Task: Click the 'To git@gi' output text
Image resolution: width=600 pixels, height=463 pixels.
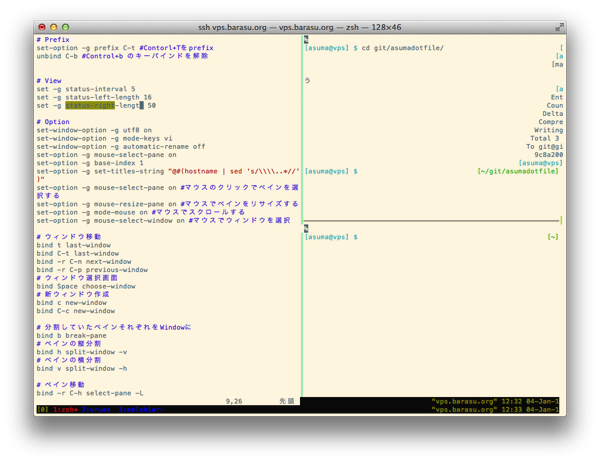Action: pos(545,147)
